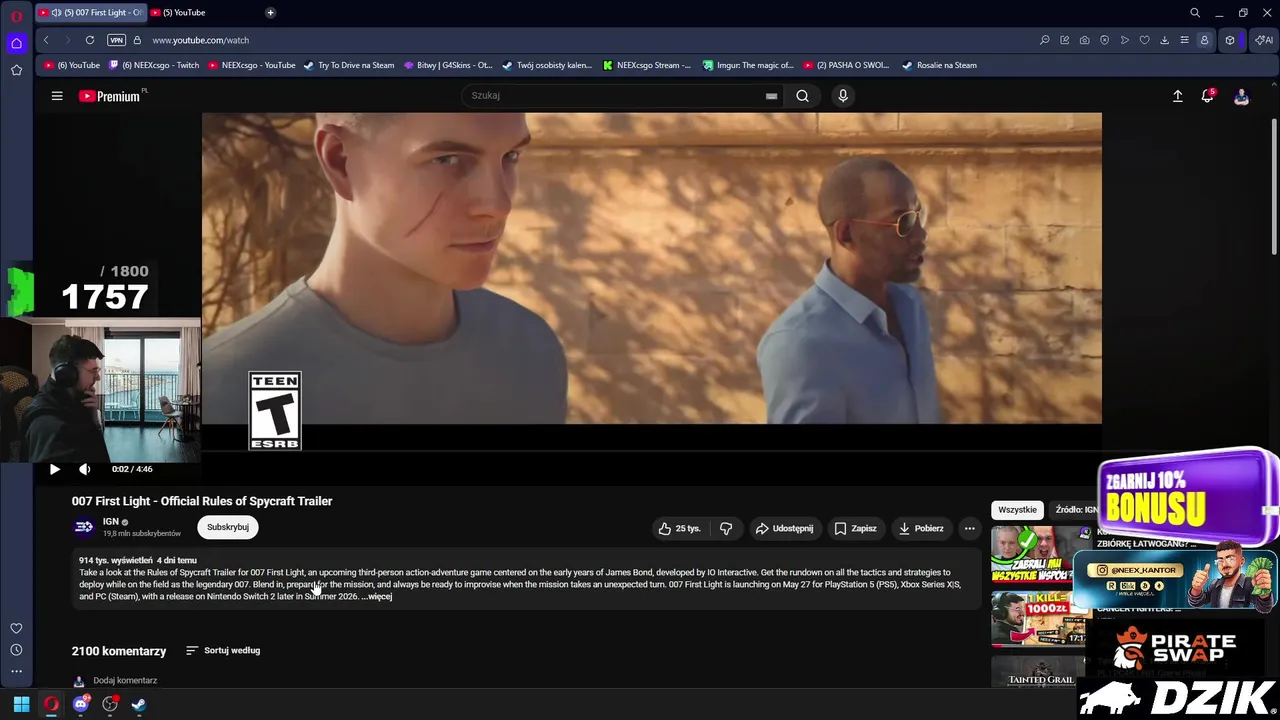Open YouTube notifications bell
This screenshot has height=720, width=1280.
[x=1208, y=96]
